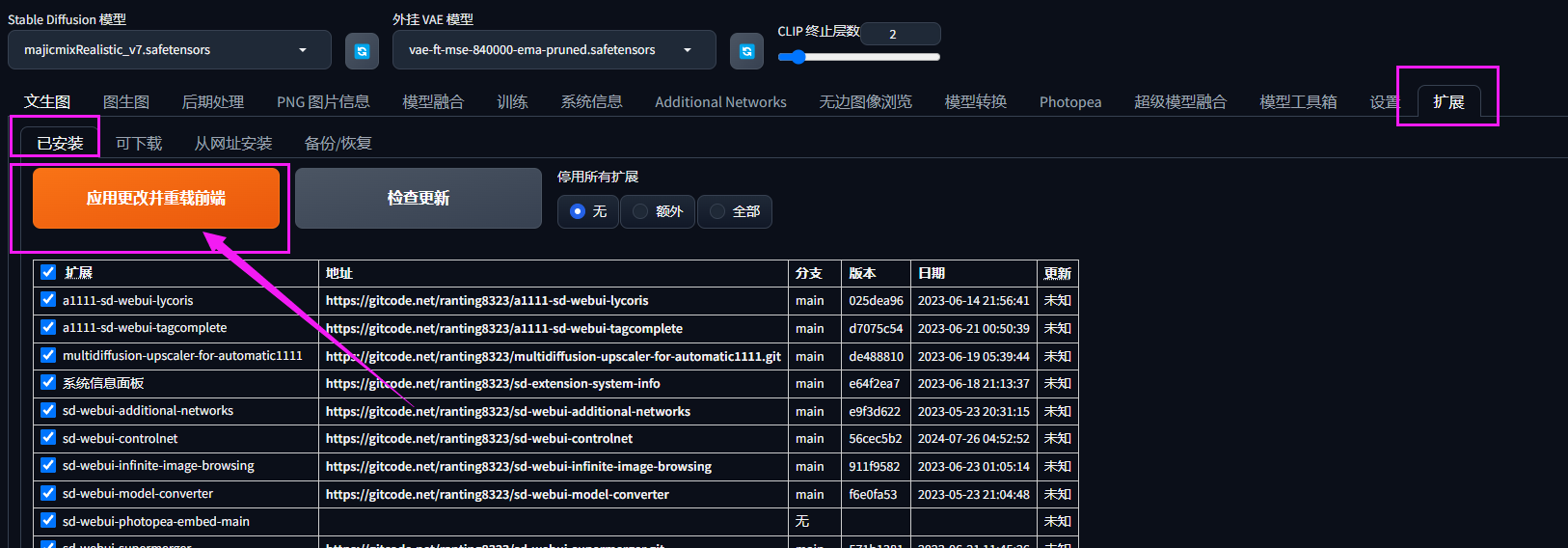Click 应用更改并重载前端 button

tap(156, 198)
